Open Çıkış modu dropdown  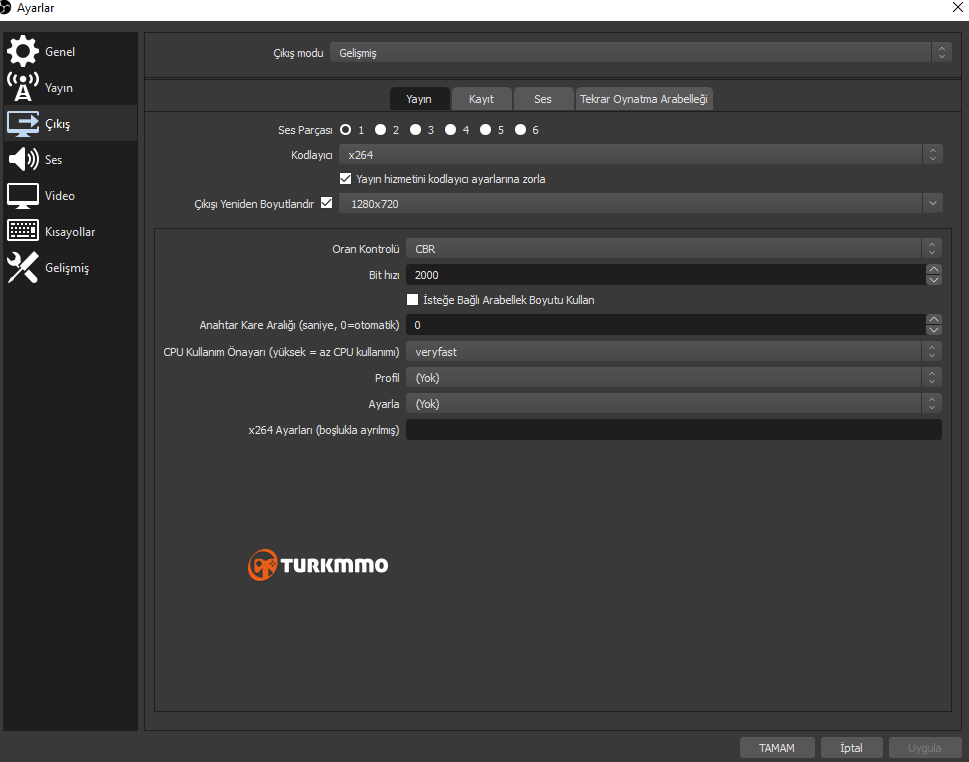pyautogui.click(x=641, y=53)
